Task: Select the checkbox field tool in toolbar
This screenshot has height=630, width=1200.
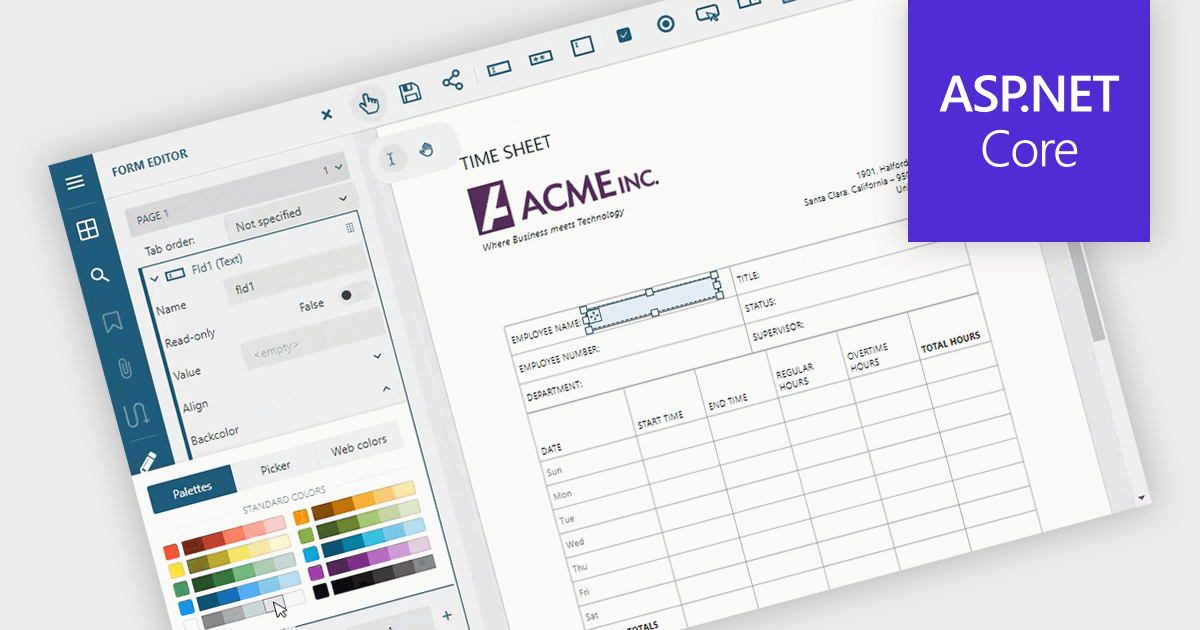Action: point(624,35)
